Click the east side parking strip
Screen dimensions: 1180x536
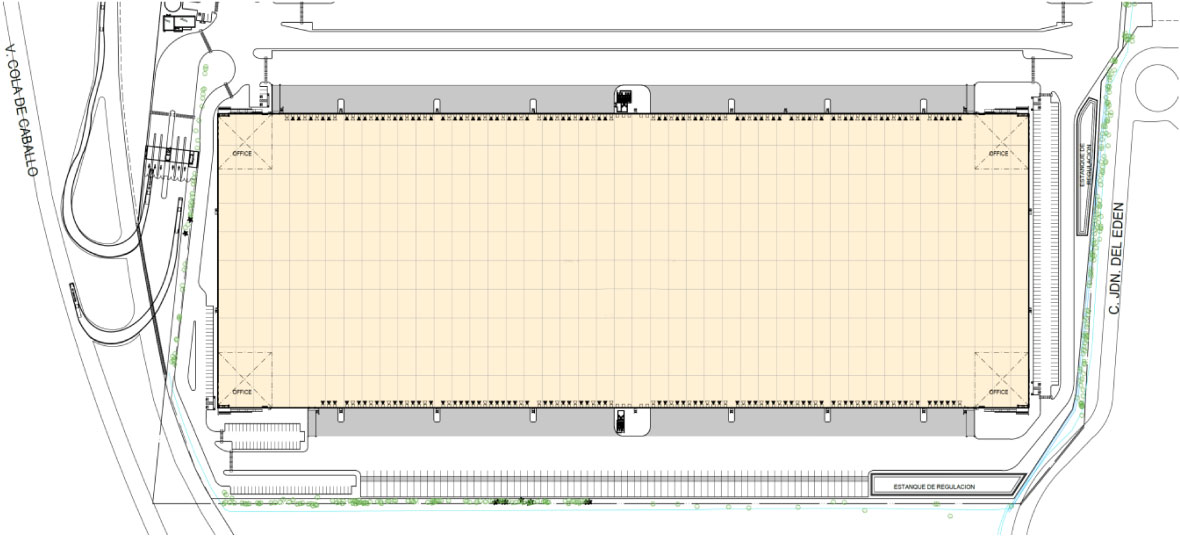coord(1046,250)
